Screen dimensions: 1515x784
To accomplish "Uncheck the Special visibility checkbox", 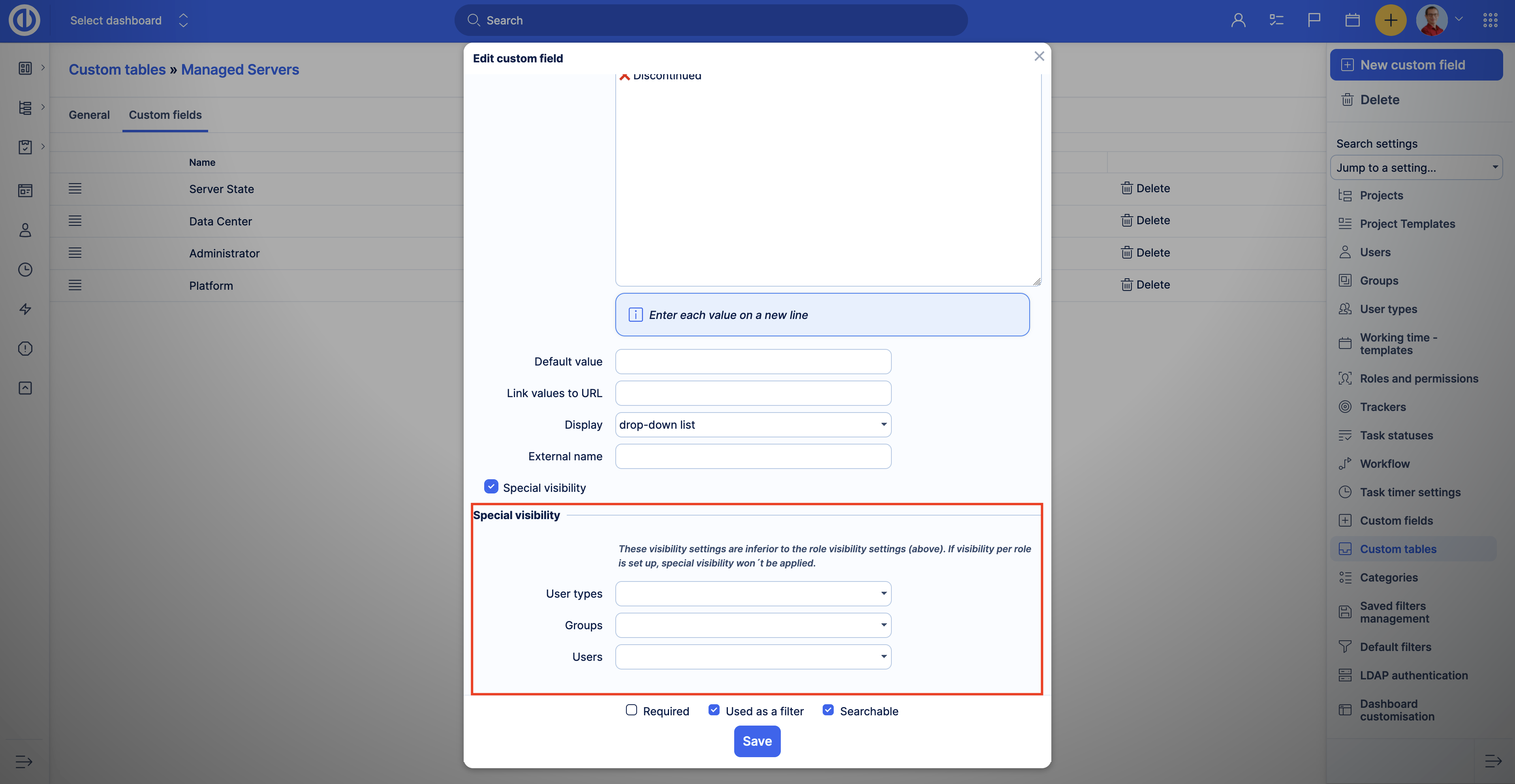I will click(x=491, y=487).
